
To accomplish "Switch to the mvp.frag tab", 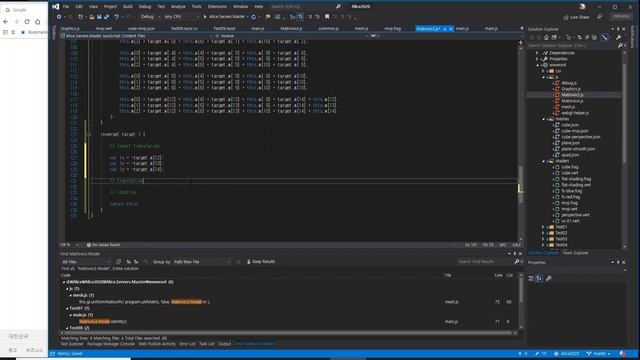I will pyautogui.click(x=392, y=29).
